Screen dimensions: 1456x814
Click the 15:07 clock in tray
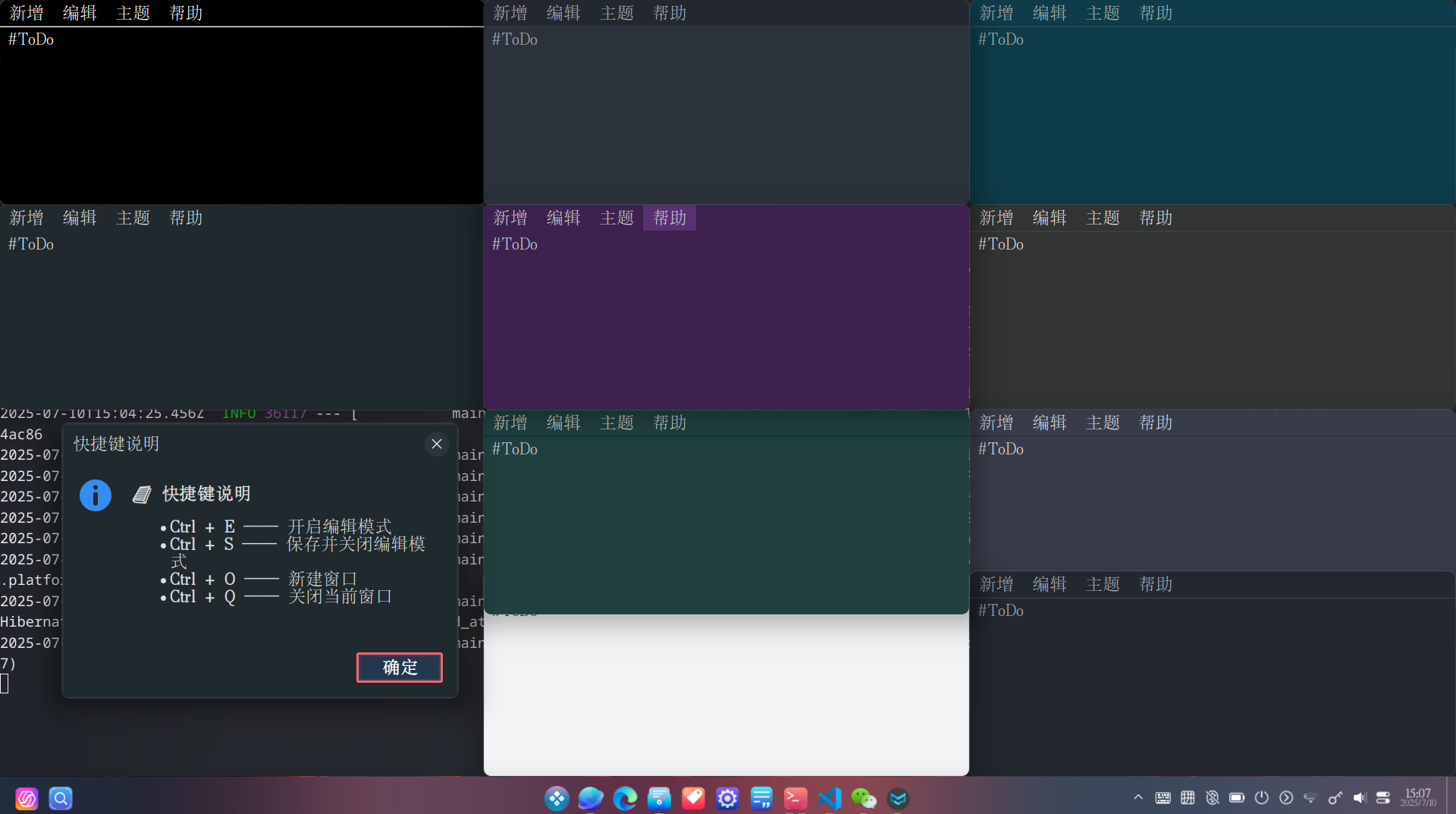(x=1418, y=797)
